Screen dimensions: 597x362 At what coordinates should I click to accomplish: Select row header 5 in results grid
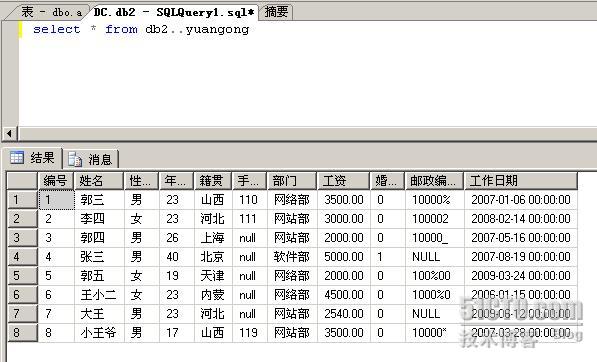point(22,276)
